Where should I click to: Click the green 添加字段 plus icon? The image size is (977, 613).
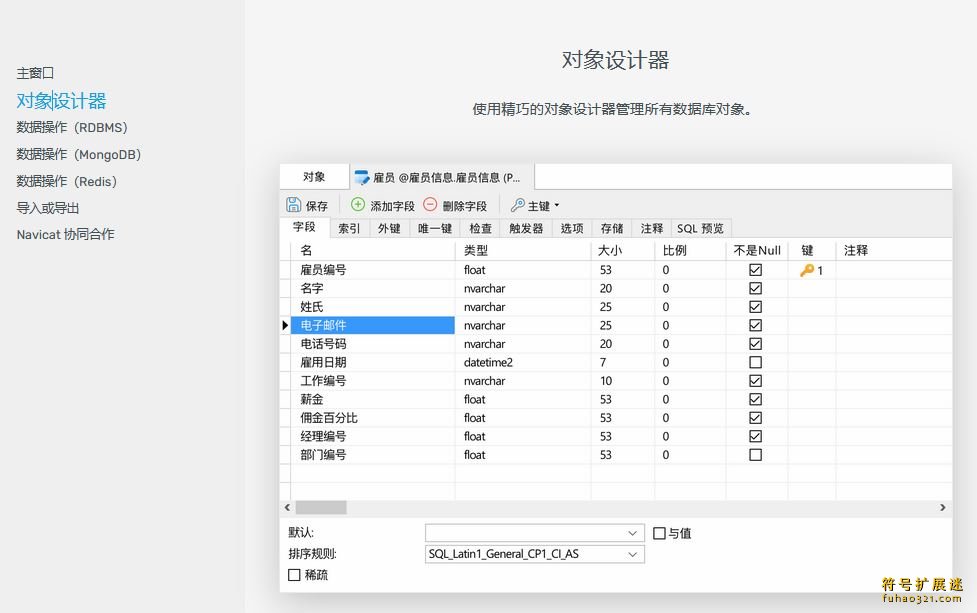(358, 205)
